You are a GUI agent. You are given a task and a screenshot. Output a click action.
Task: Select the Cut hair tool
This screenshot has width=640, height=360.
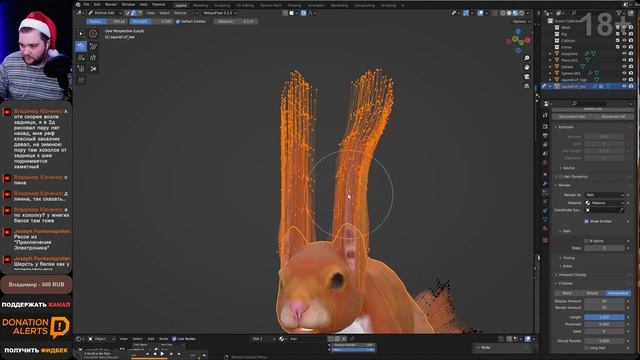[x=93, y=69]
